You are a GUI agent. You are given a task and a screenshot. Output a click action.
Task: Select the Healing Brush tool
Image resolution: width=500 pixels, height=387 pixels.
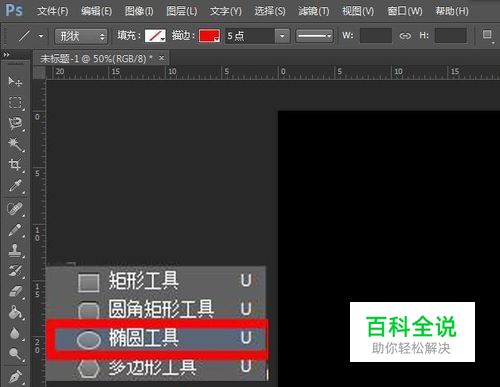click(x=15, y=209)
